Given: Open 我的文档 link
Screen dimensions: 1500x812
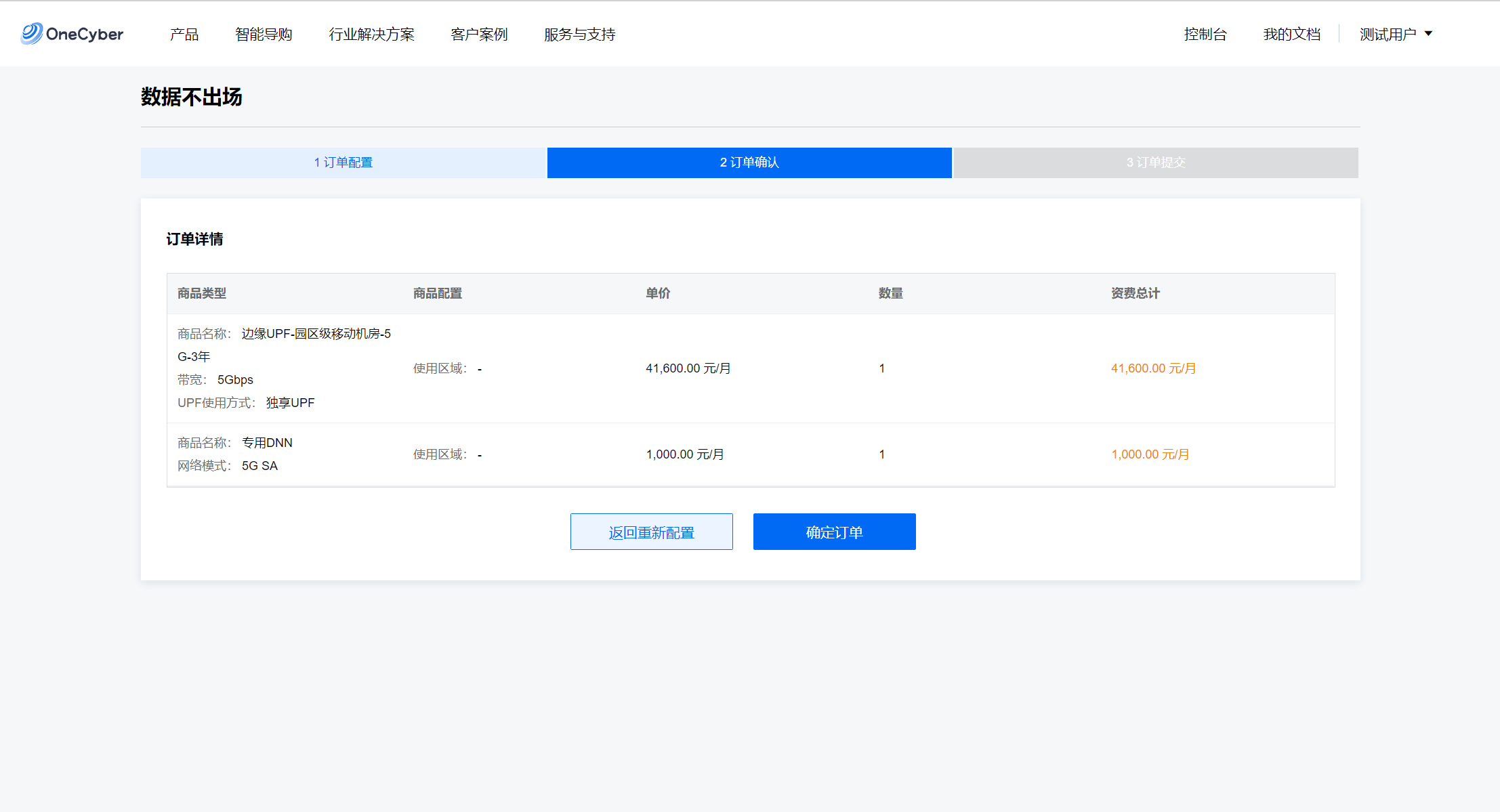Looking at the screenshot, I should click(1291, 34).
